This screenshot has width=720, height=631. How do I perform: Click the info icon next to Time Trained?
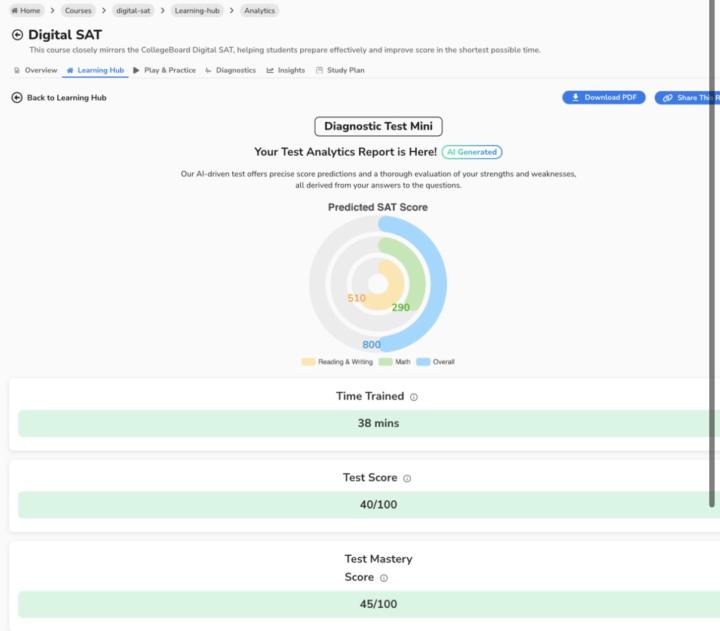click(x=414, y=397)
